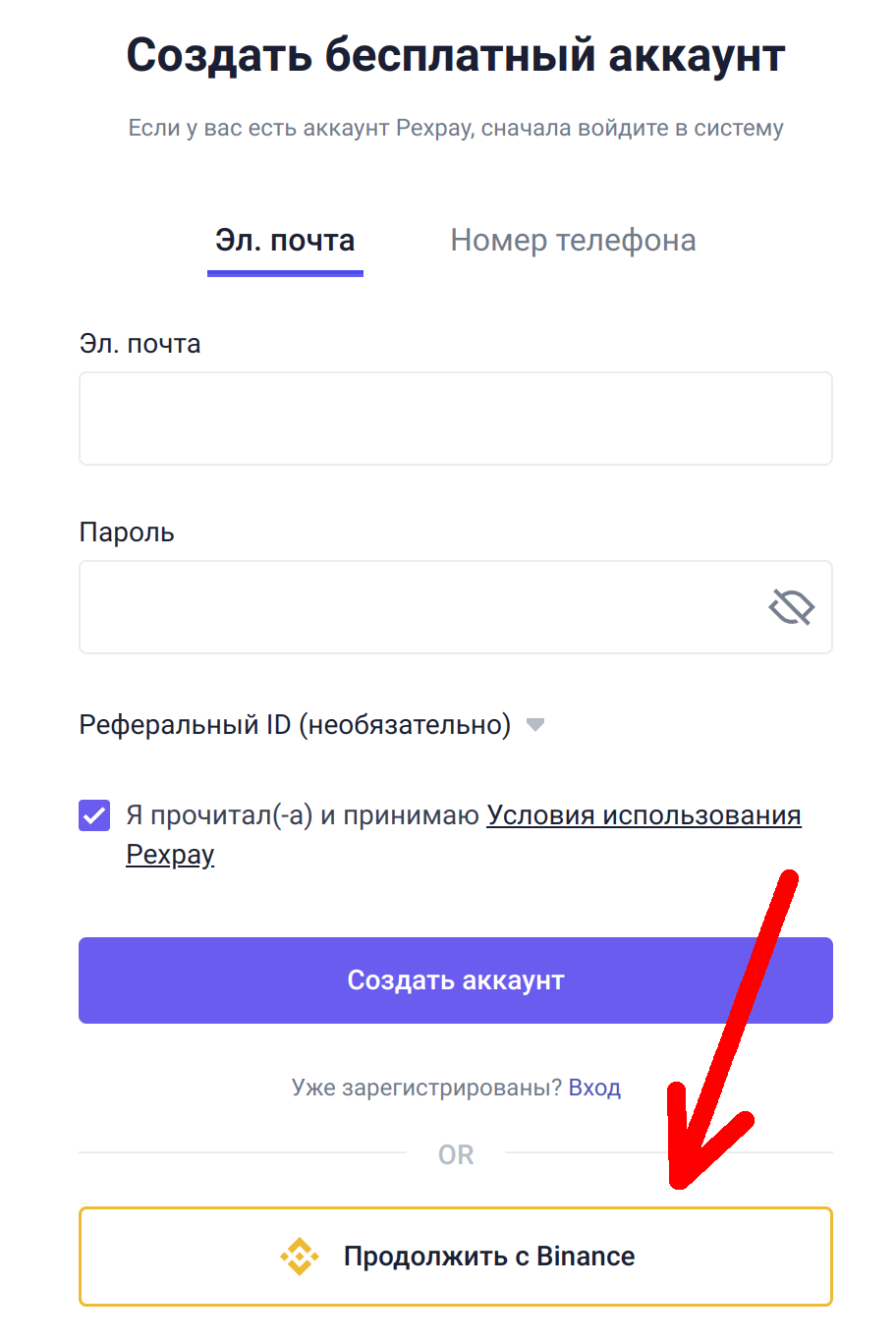Image resolution: width=896 pixels, height=1342 pixels.
Task: Focus the password input field
Action: click(x=422, y=607)
